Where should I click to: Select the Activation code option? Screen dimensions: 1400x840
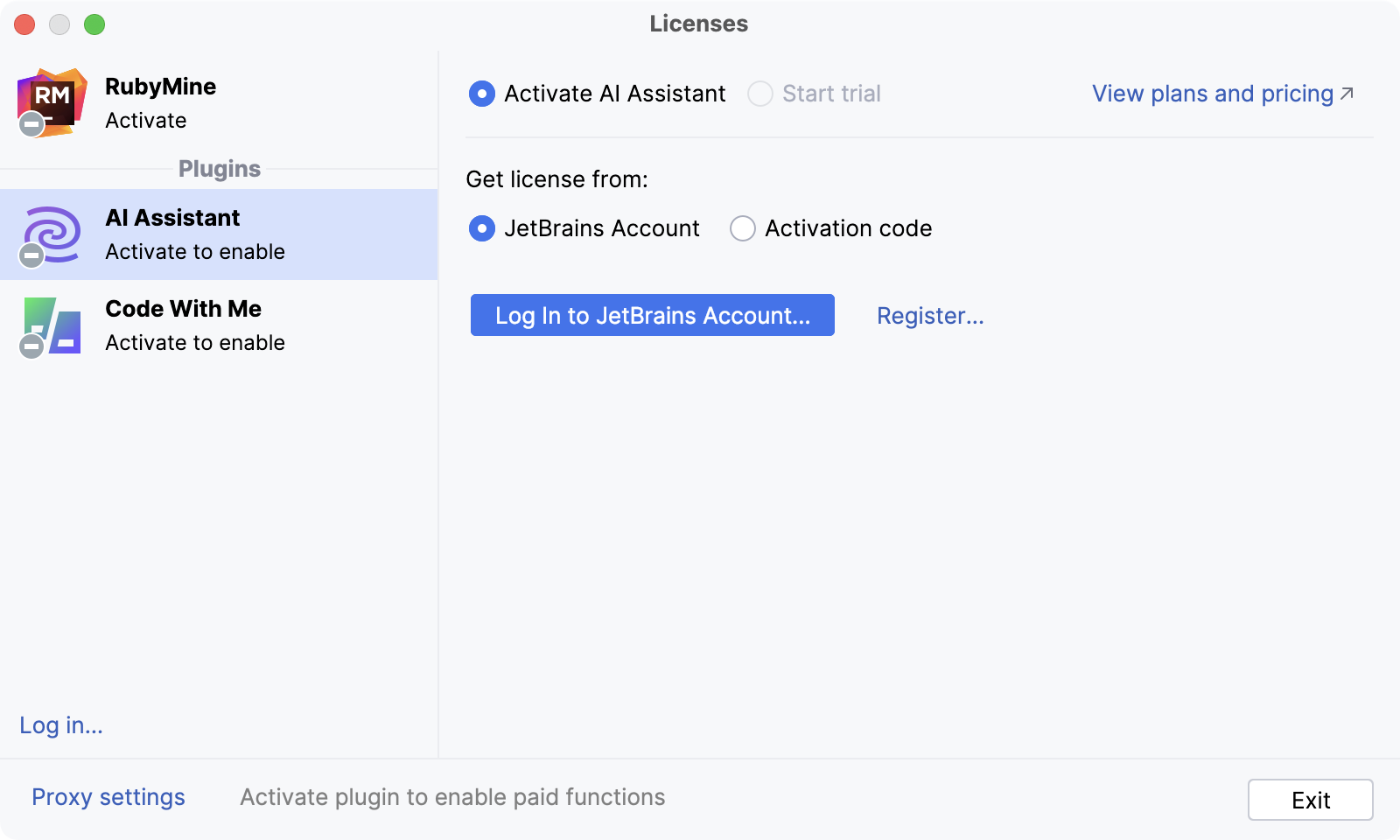click(x=743, y=228)
